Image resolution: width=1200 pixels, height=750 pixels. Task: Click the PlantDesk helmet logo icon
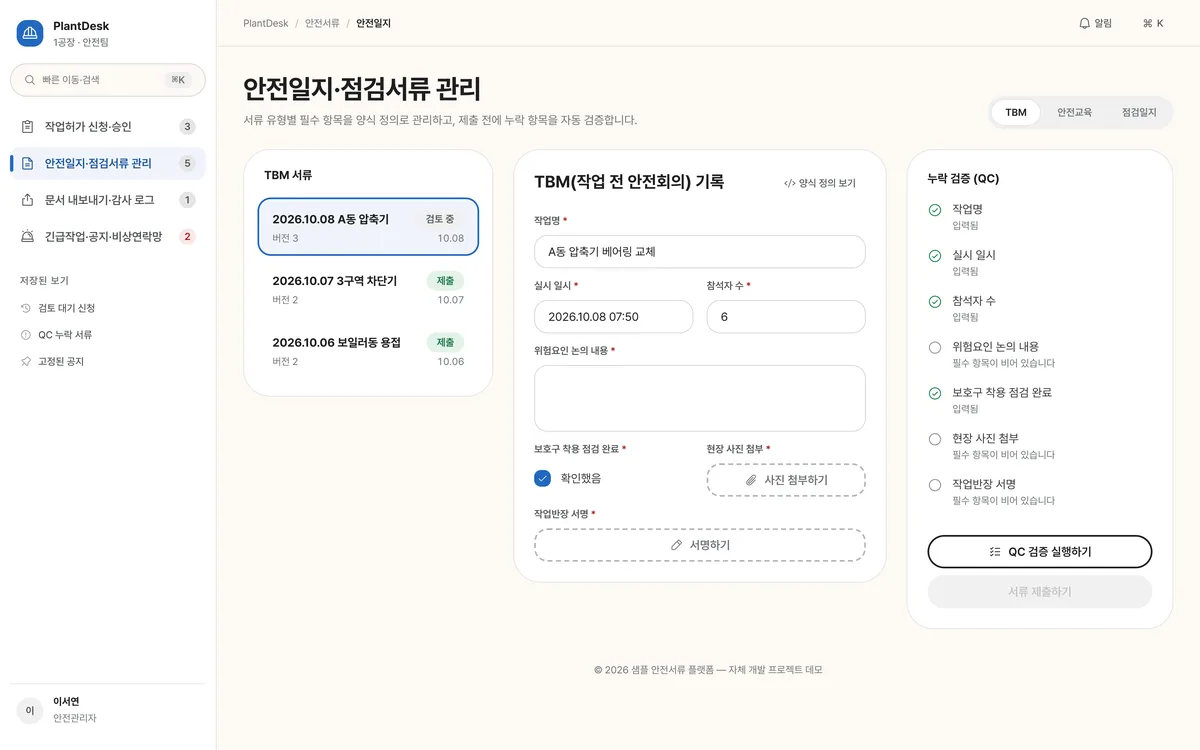pos(30,33)
